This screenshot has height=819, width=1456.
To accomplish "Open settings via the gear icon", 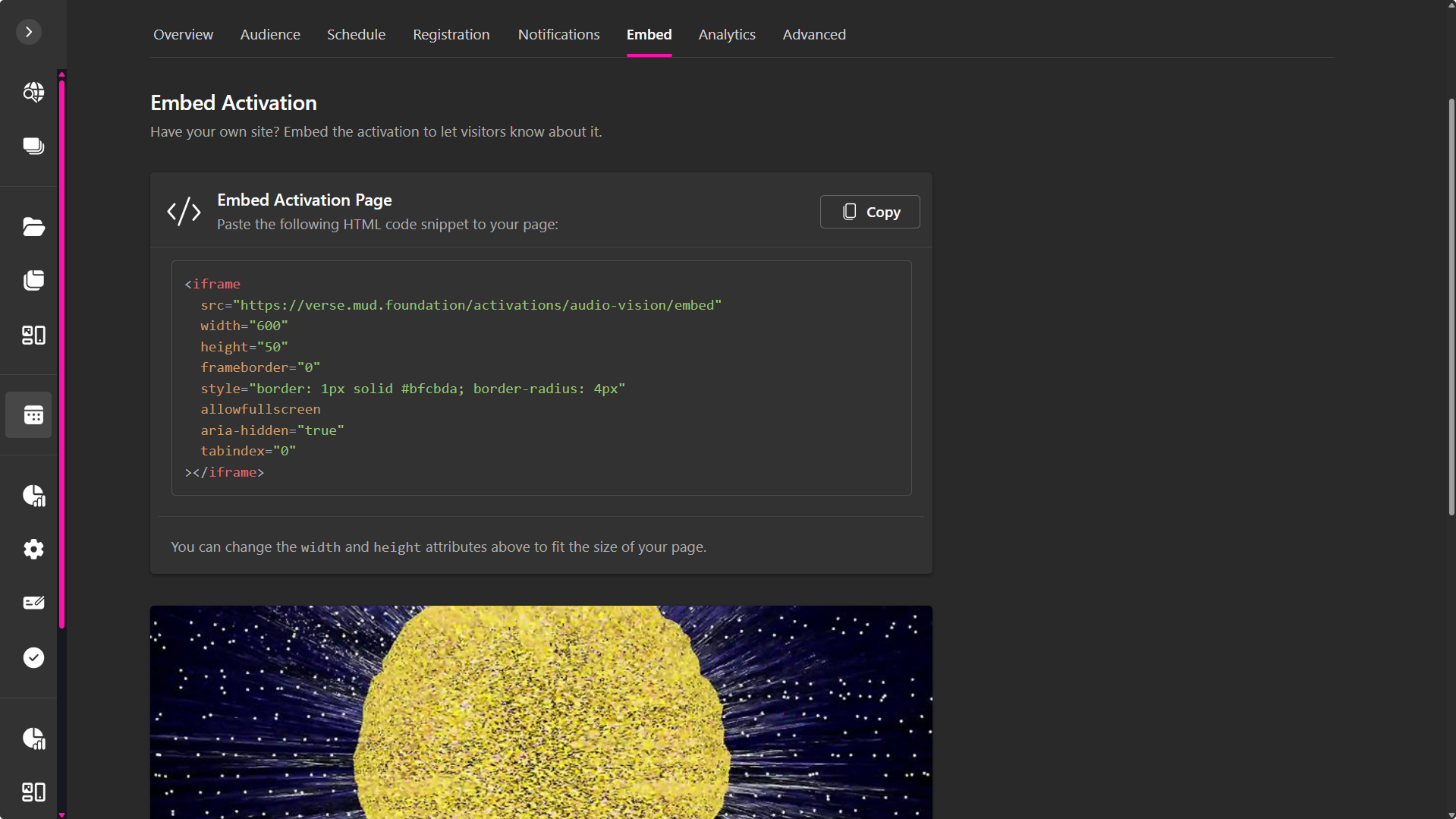I will (x=33, y=549).
